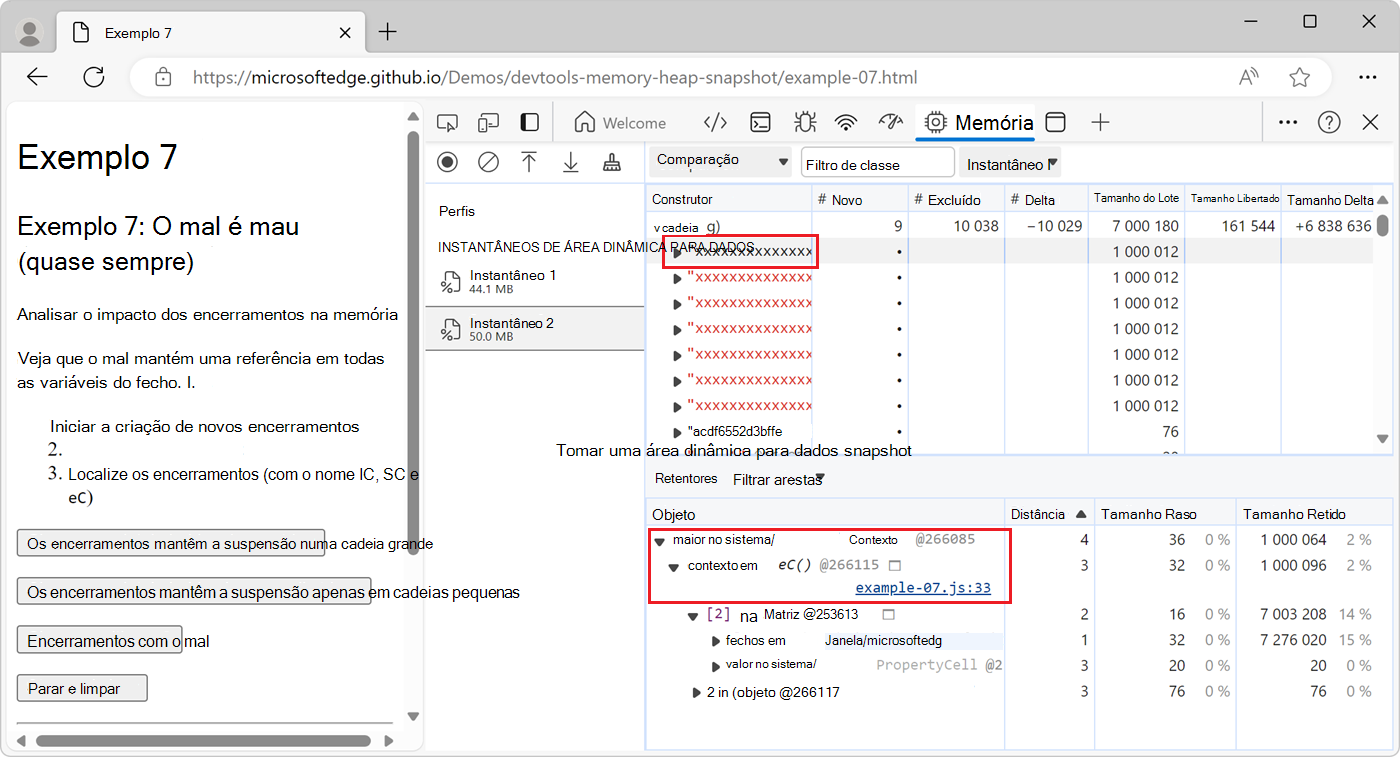Open the example-07.js:33 source link
Image resolution: width=1400 pixels, height=757 pixels.
(x=922, y=588)
